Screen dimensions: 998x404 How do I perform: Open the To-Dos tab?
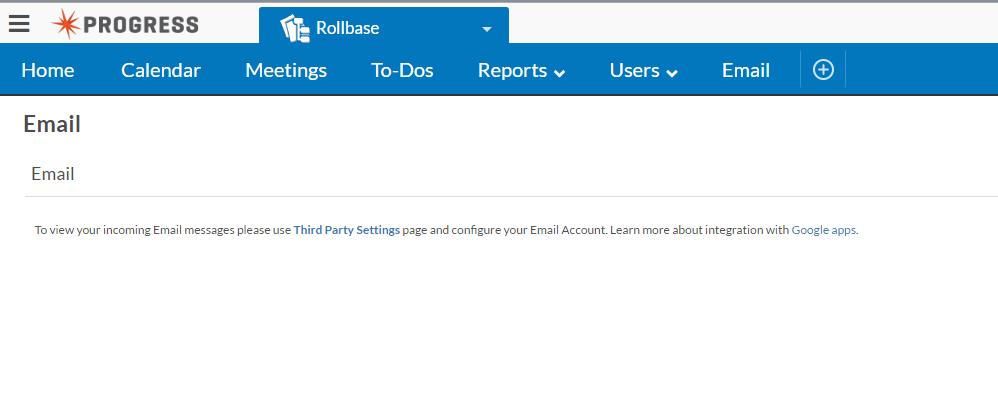[402, 70]
